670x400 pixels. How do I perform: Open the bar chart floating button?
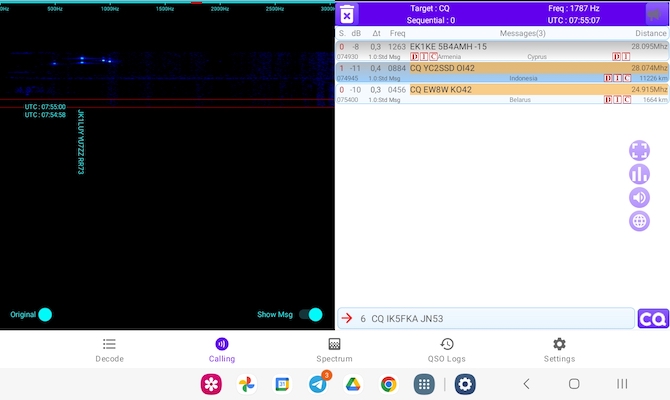point(639,174)
